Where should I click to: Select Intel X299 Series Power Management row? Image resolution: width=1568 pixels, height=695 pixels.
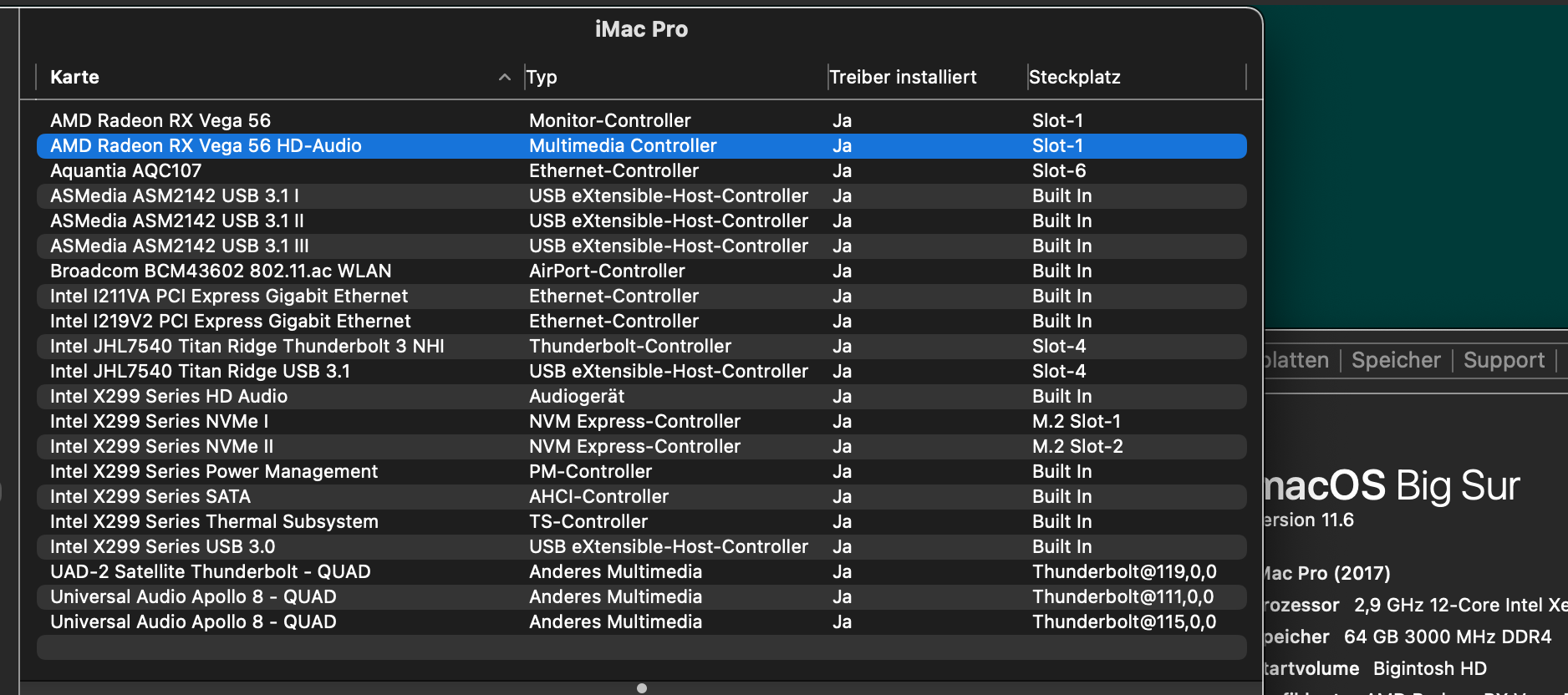pos(641,471)
